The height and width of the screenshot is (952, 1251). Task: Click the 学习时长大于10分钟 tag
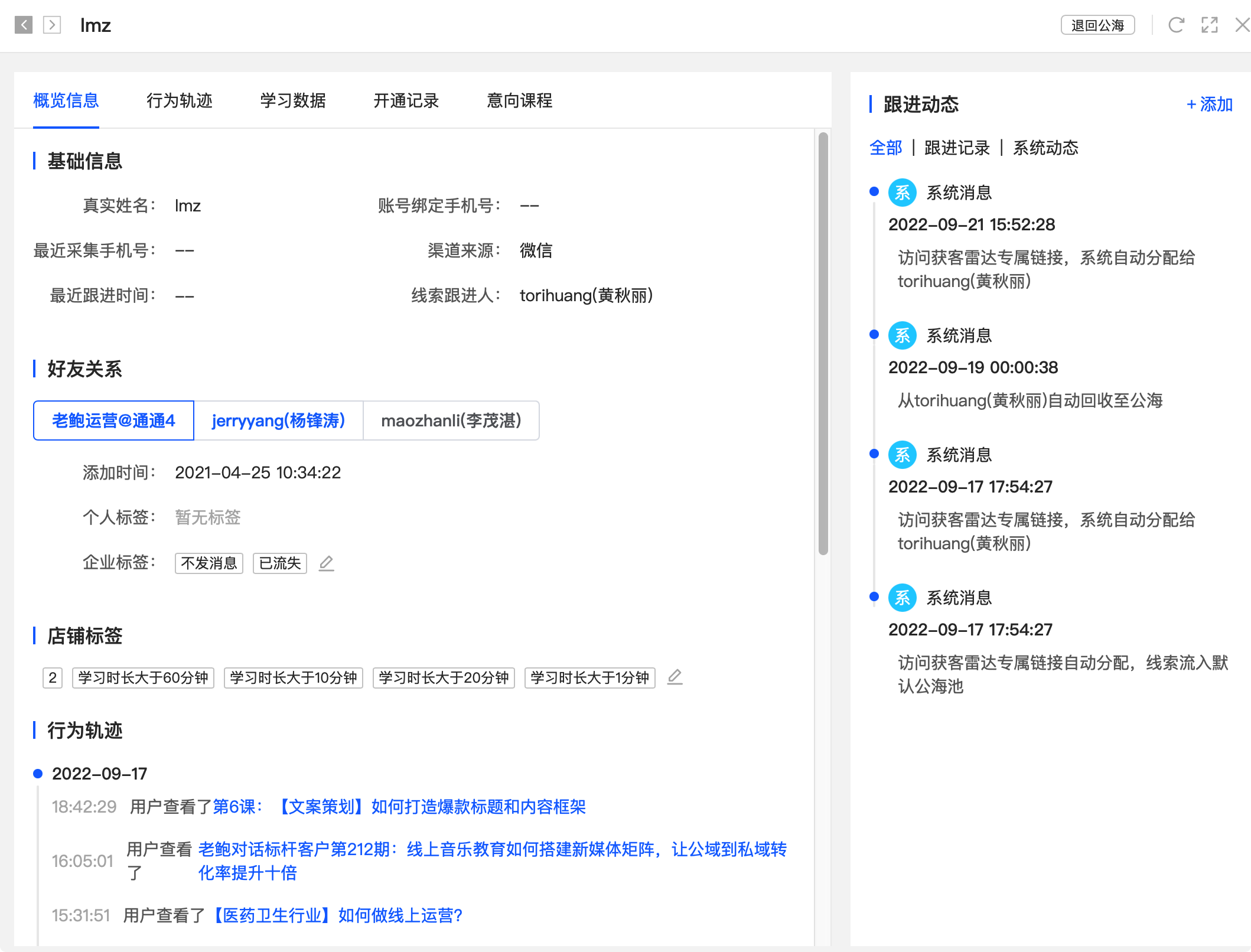[294, 678]
